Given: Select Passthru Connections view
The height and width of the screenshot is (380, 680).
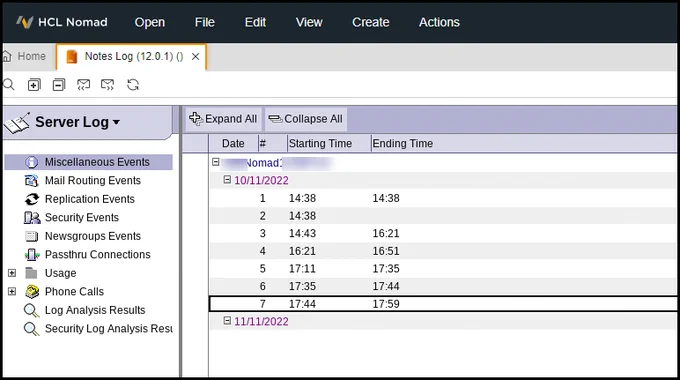Looking at the screenshot, I should pyautogui.click(x=98, y=255).
